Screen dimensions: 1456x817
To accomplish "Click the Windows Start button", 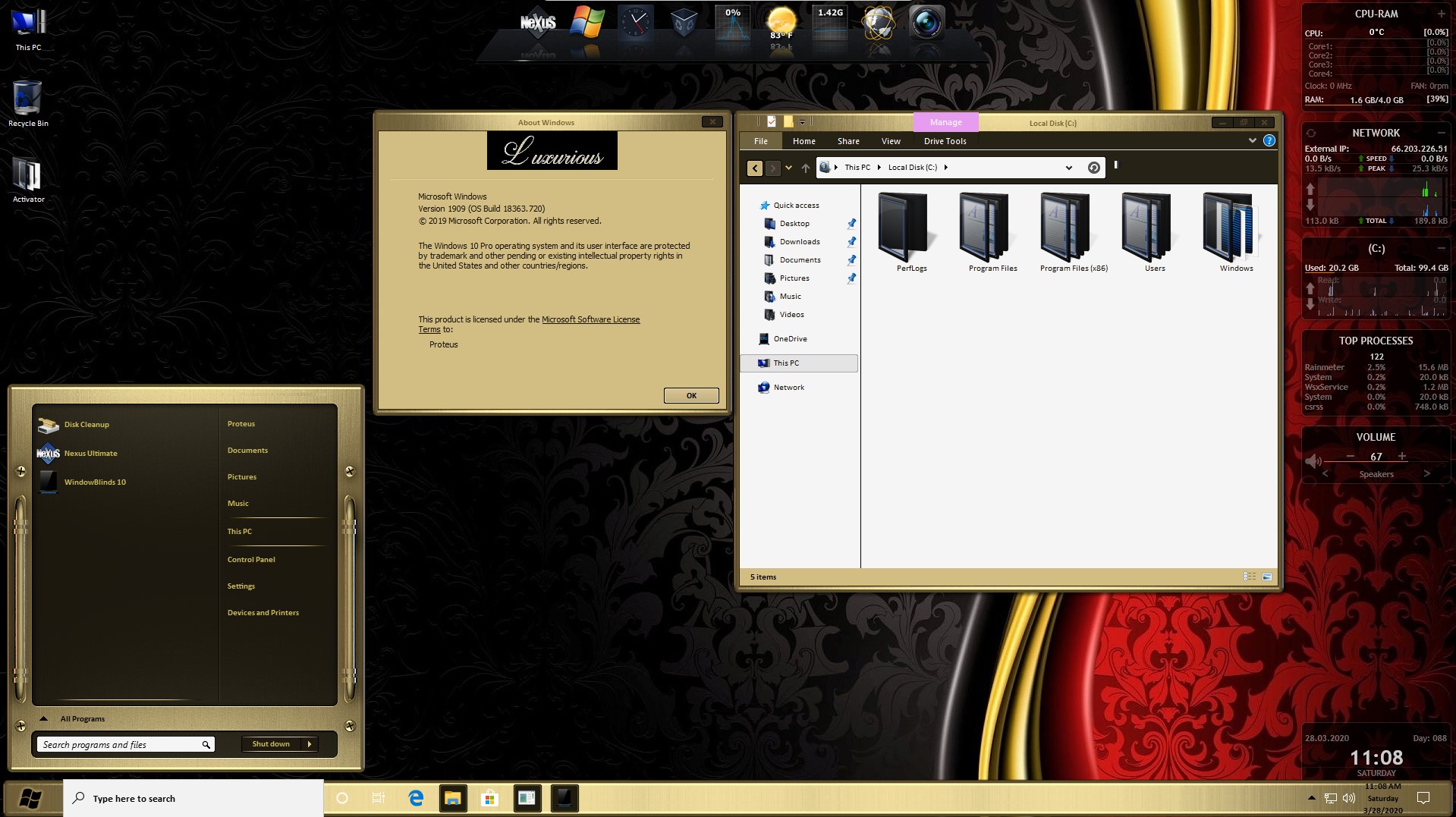I will coord(30,798).
